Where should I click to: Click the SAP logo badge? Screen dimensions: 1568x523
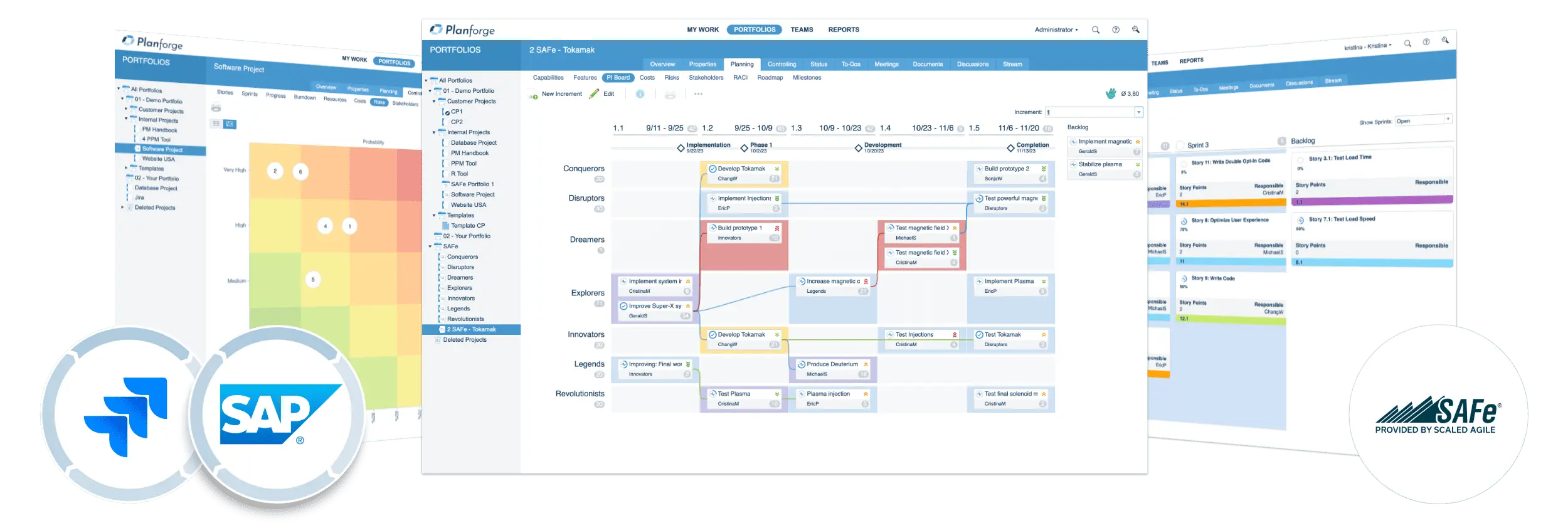click(x=277, y=415)
